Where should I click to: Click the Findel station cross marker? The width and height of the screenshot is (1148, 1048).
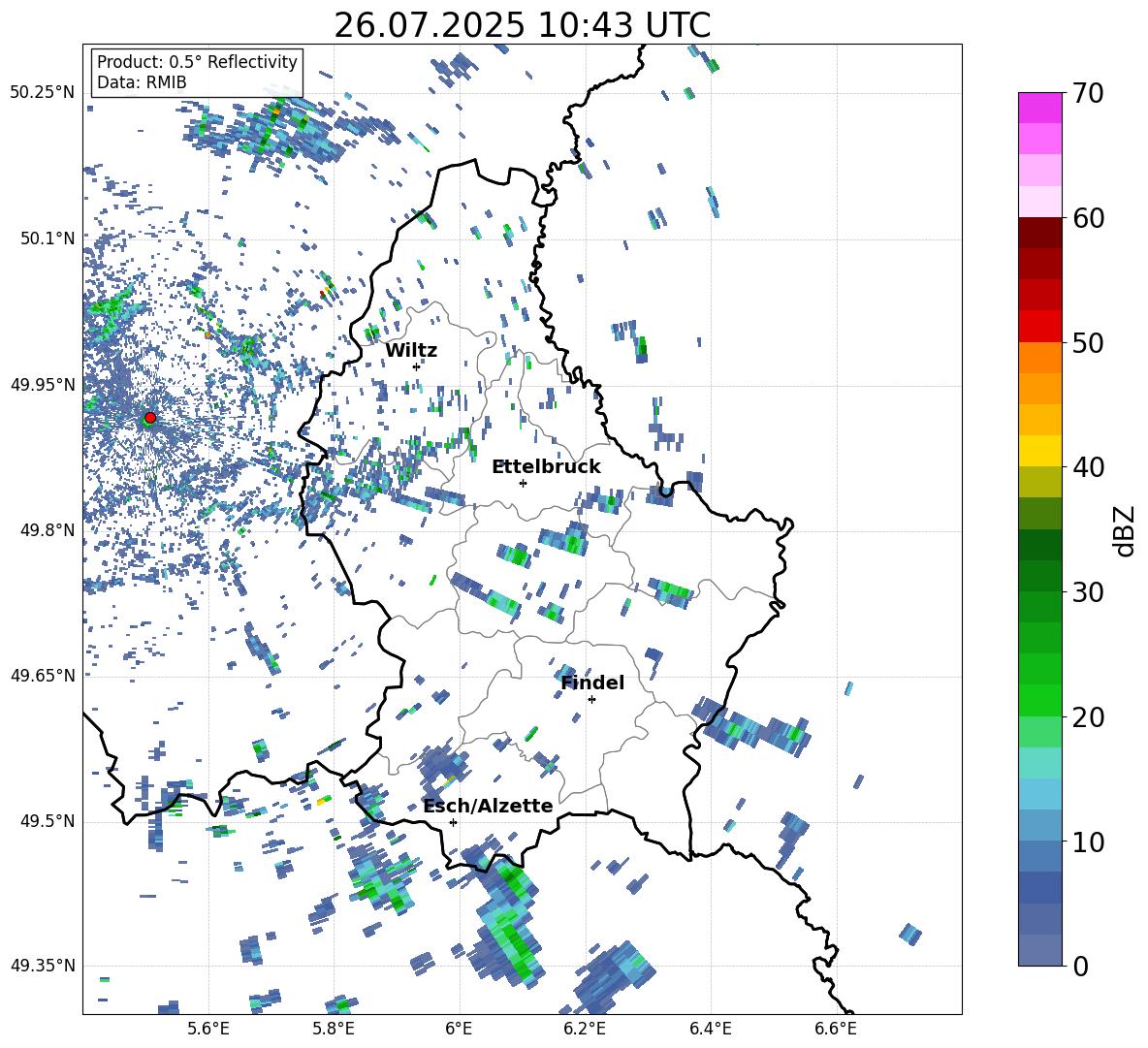coord(591,700)
